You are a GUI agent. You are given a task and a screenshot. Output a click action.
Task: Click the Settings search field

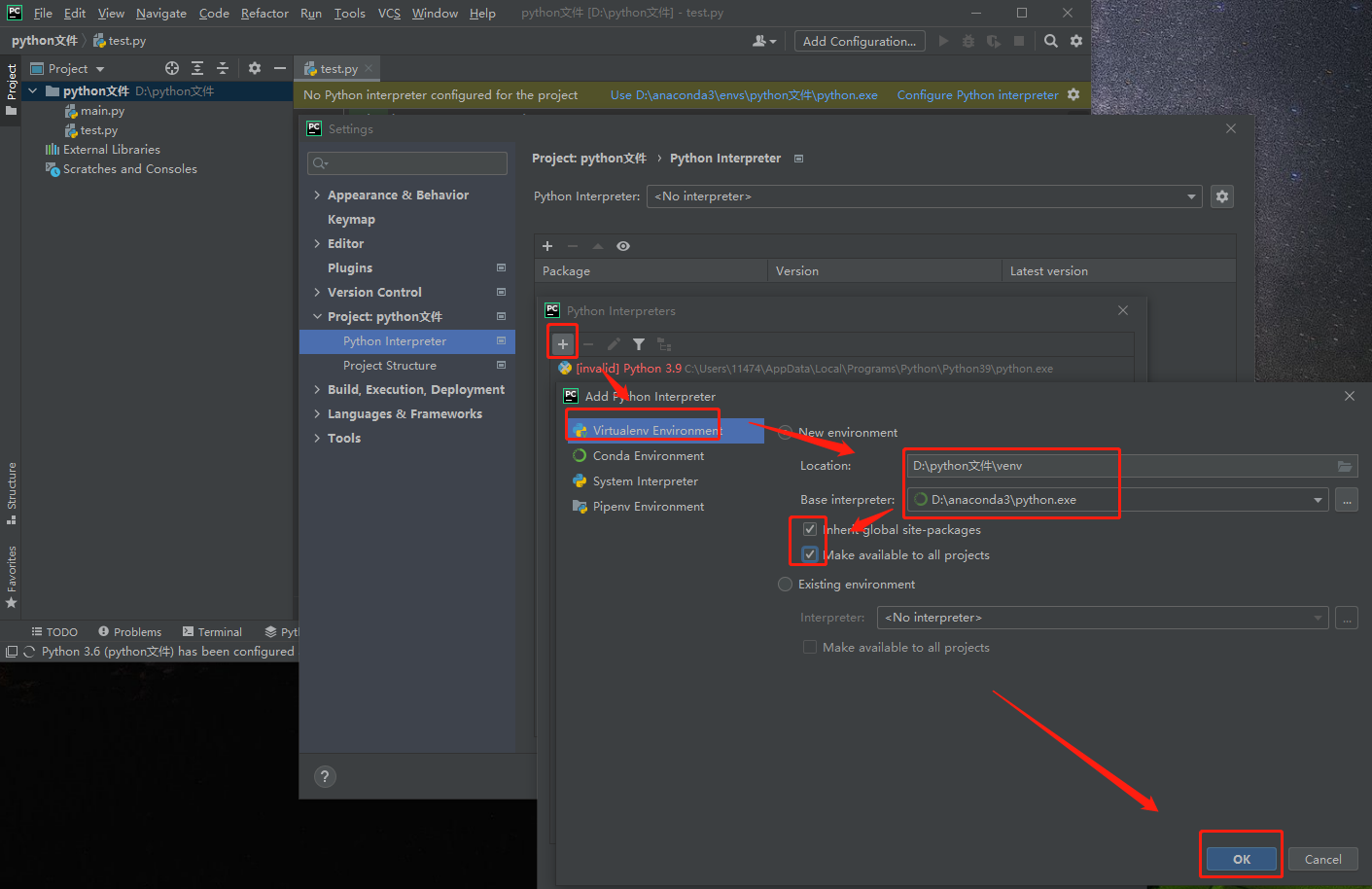407,163
